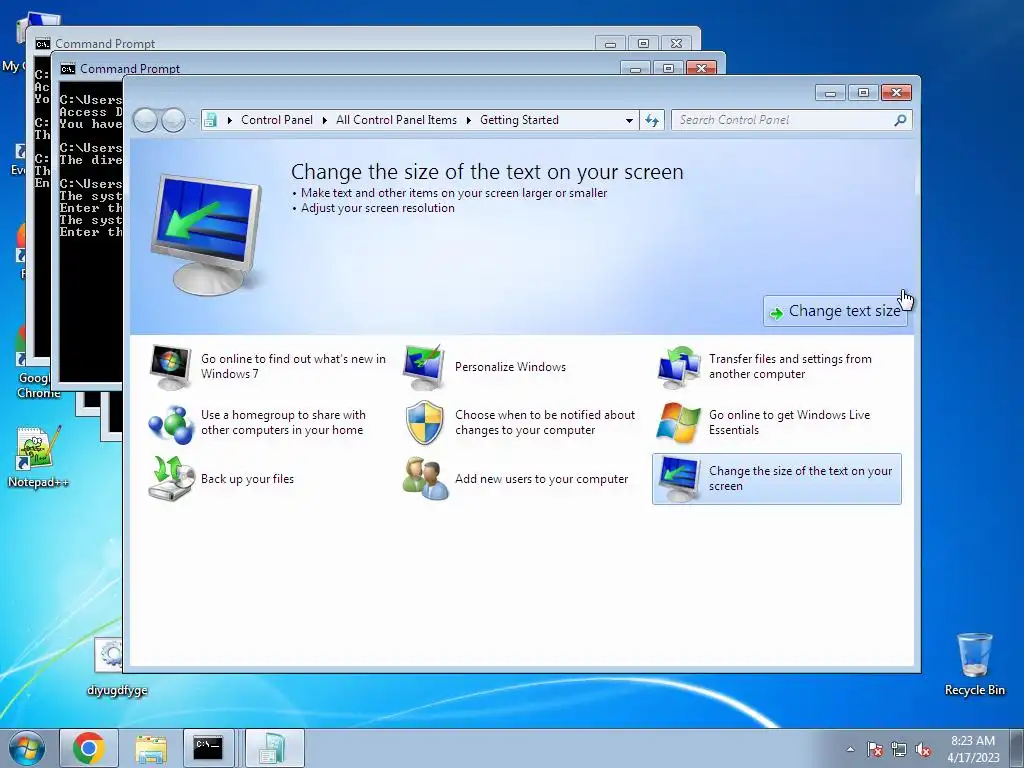Open the Personalize Windows link
The width and height of the screenshot is (1024, 768).
(x=511, y=366)
